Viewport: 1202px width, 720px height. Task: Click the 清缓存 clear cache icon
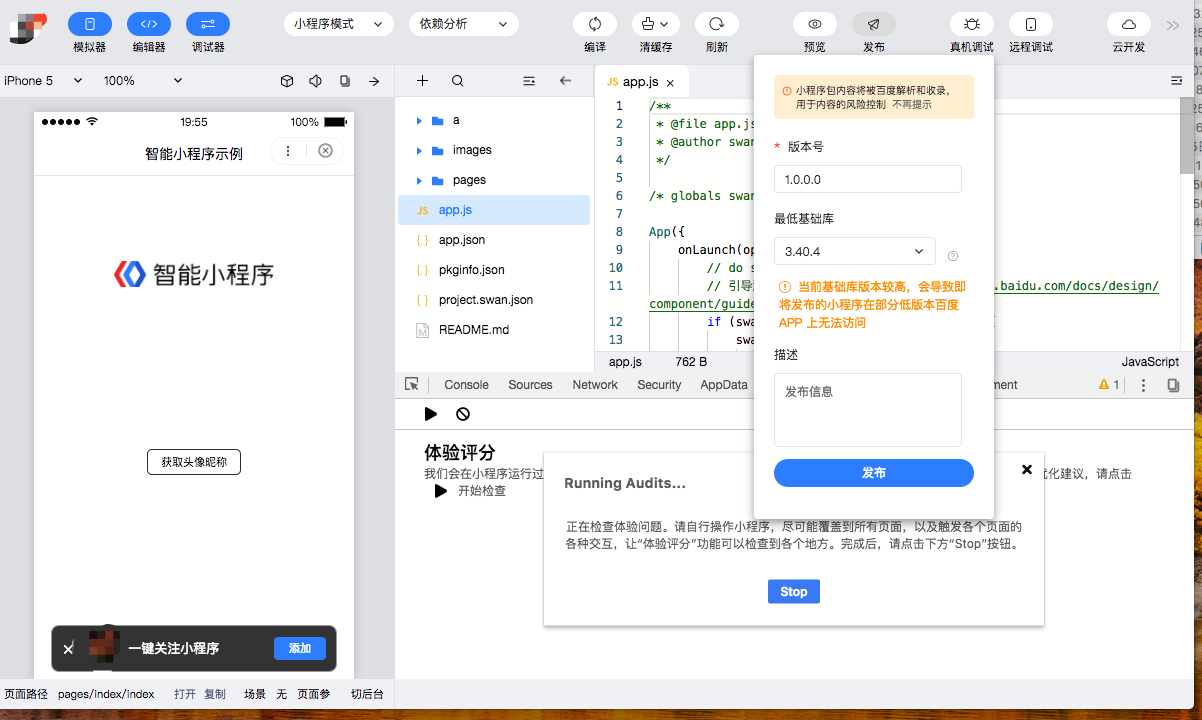click(656, 24)
